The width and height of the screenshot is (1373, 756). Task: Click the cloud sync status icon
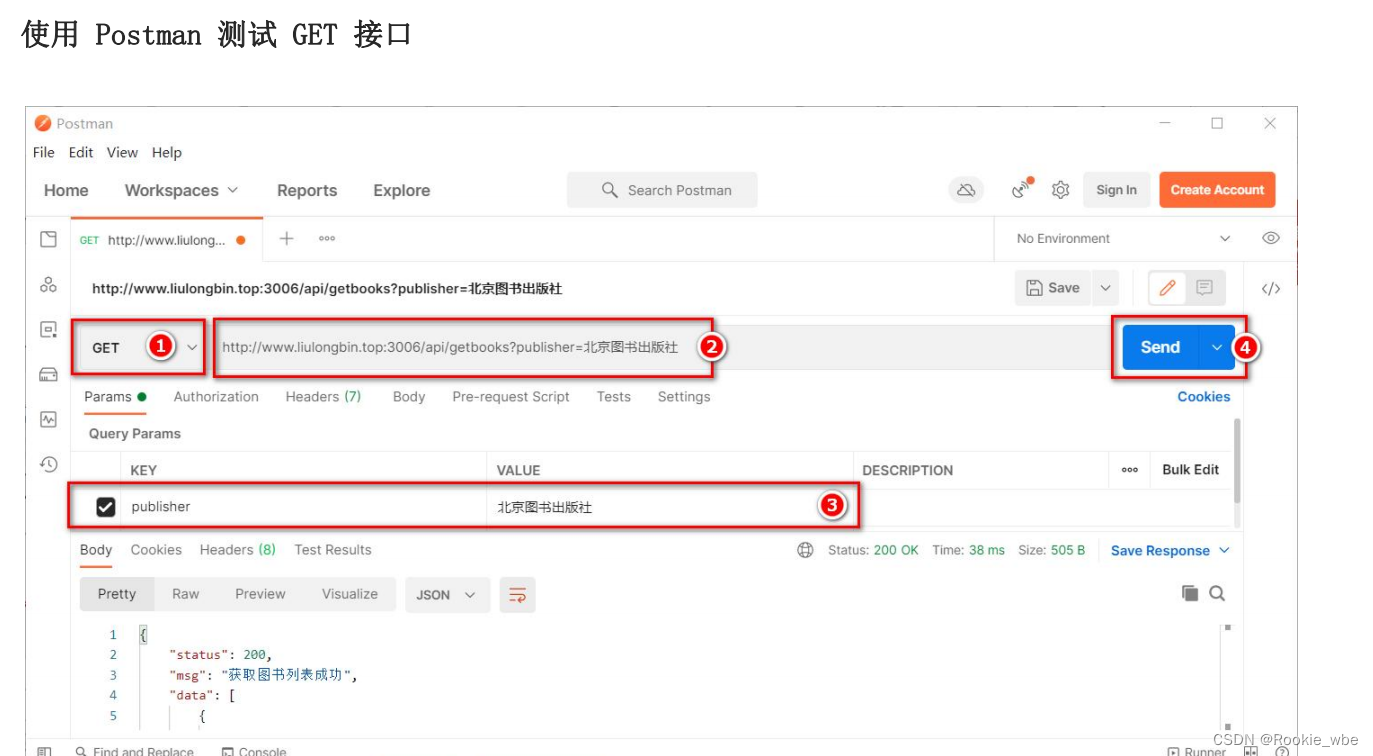(966, 190)
